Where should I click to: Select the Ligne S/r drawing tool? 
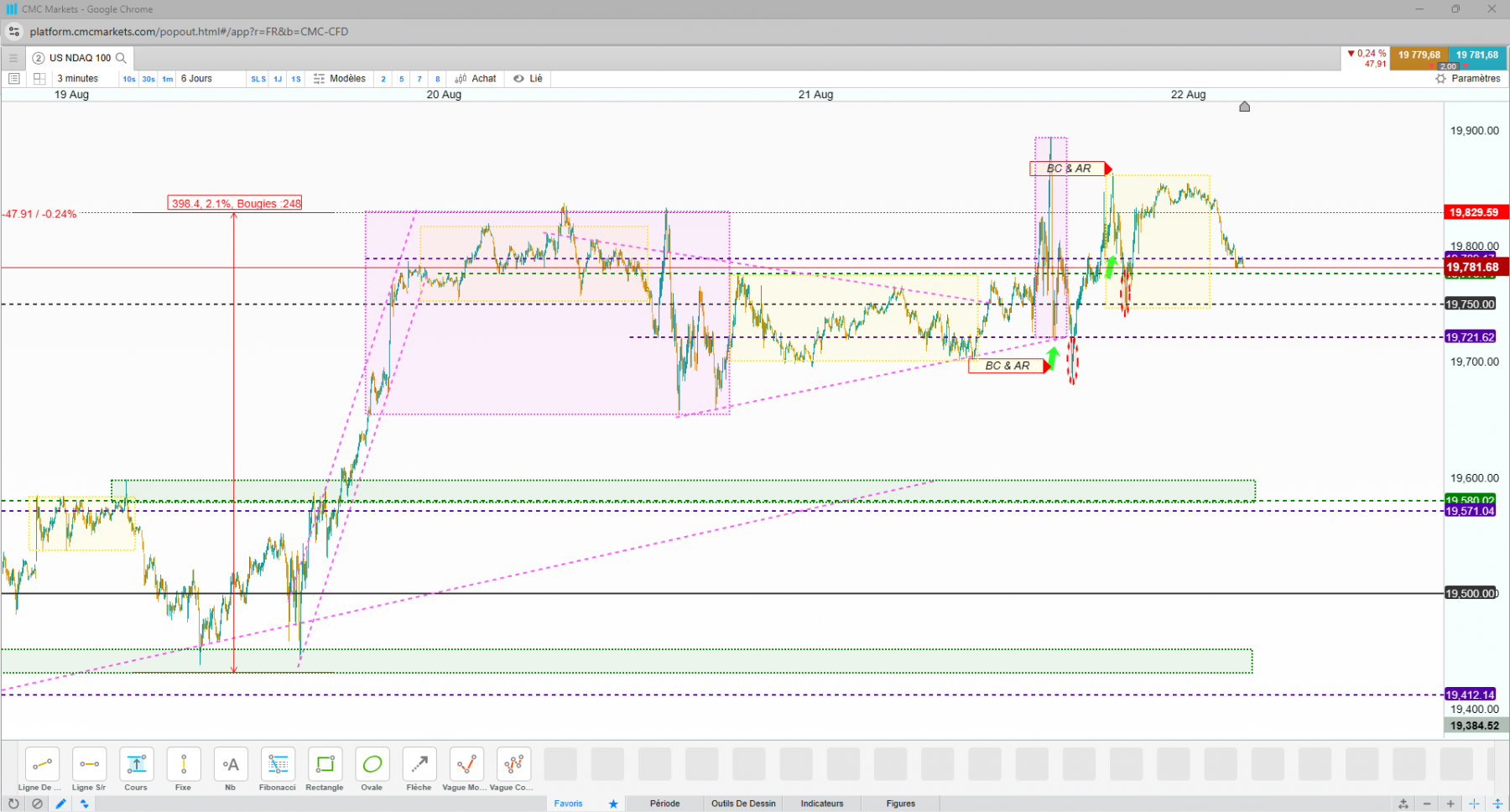pyautogui.click(x=89, y=764)
